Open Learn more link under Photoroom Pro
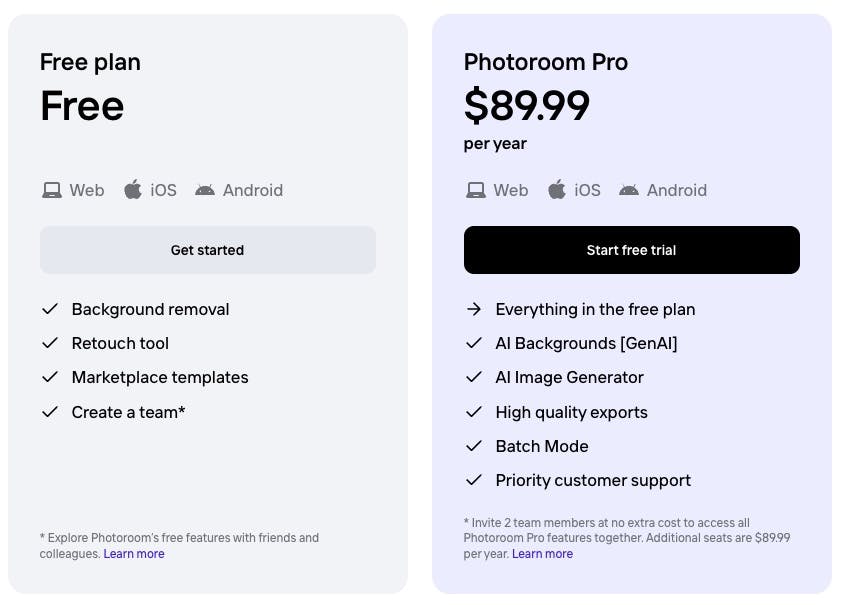This screenshot has width=846, height=605. [x=542, y=554]
